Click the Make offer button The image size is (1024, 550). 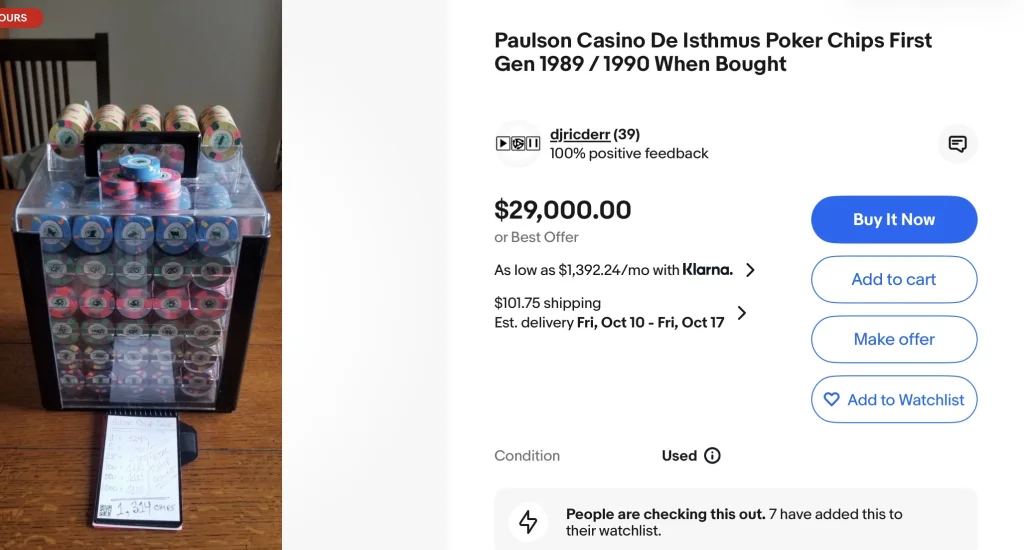(x=893, y=339)
